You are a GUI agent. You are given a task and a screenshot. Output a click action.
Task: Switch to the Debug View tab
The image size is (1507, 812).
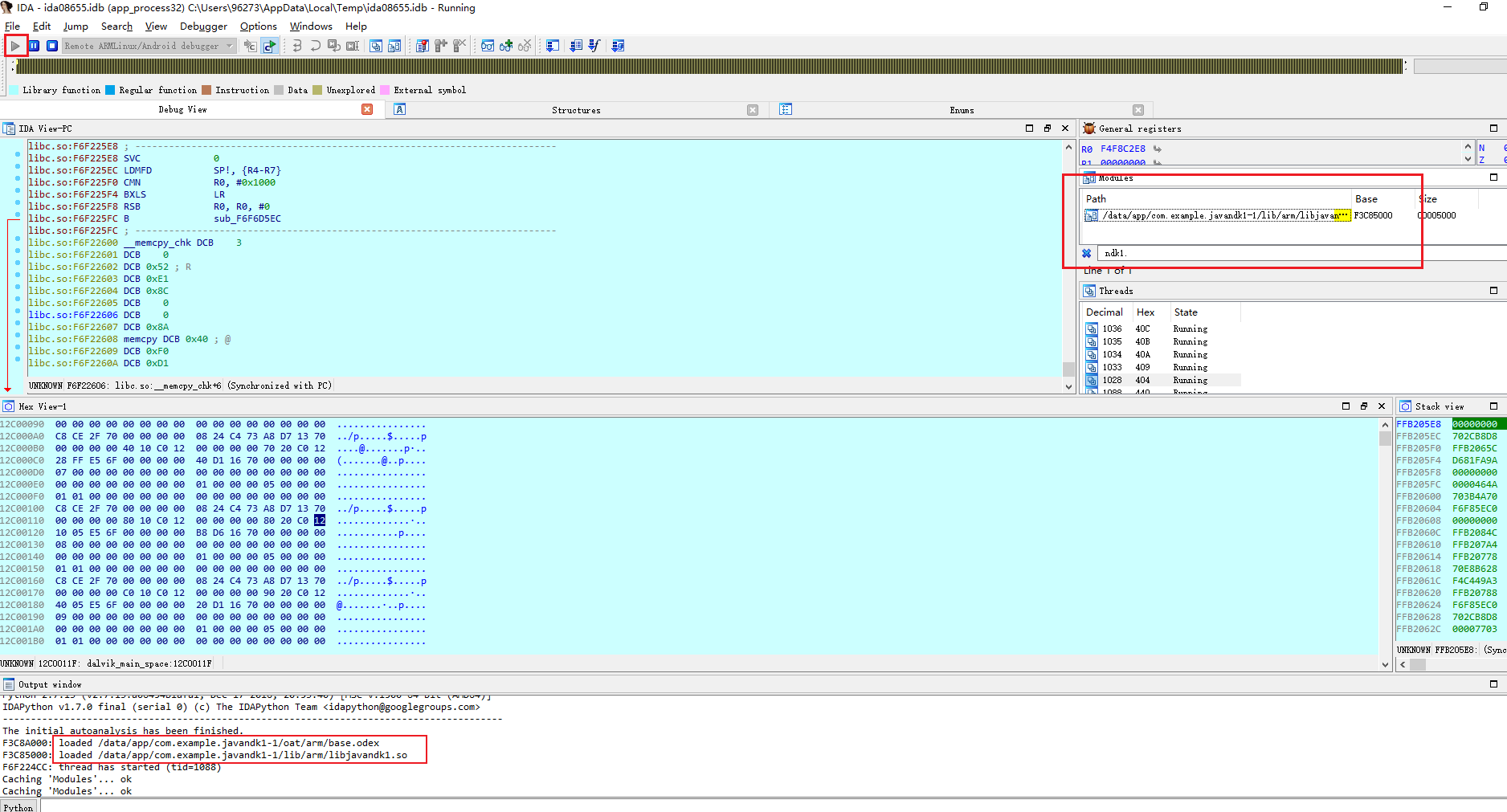[x=182, y=109]
